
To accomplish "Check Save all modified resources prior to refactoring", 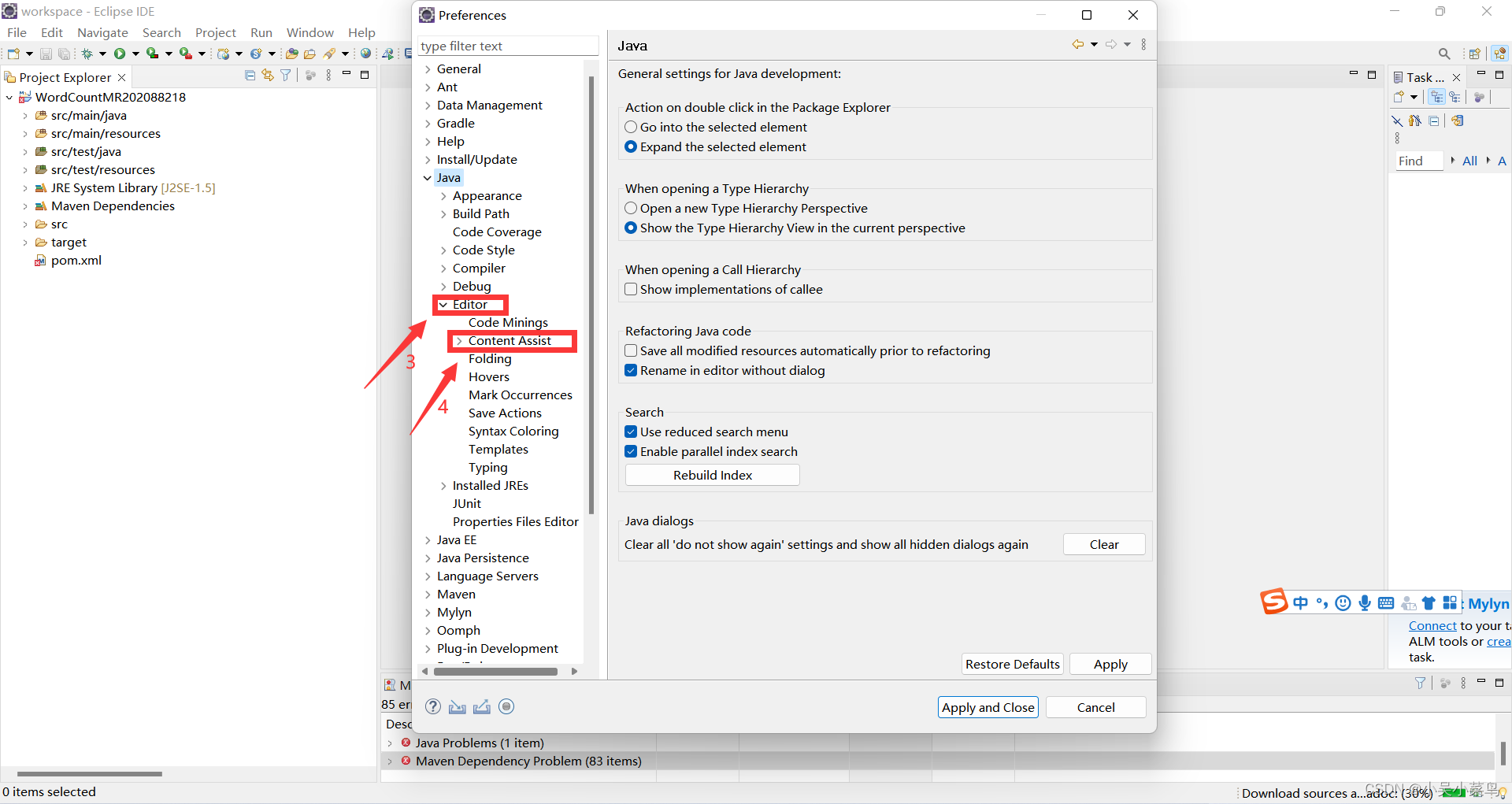I will (631, 350).
